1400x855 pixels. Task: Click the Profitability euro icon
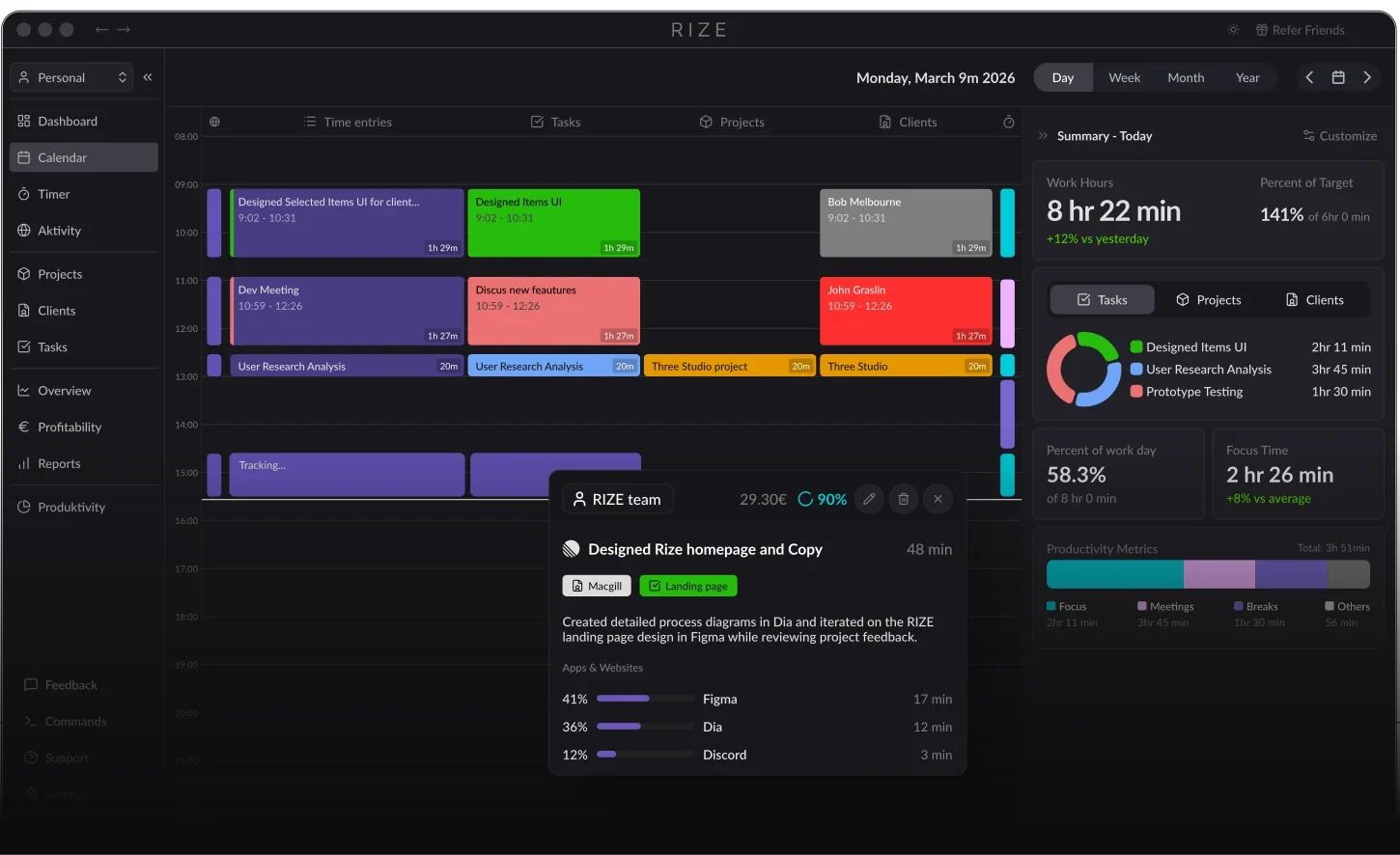tap(24, 427)
